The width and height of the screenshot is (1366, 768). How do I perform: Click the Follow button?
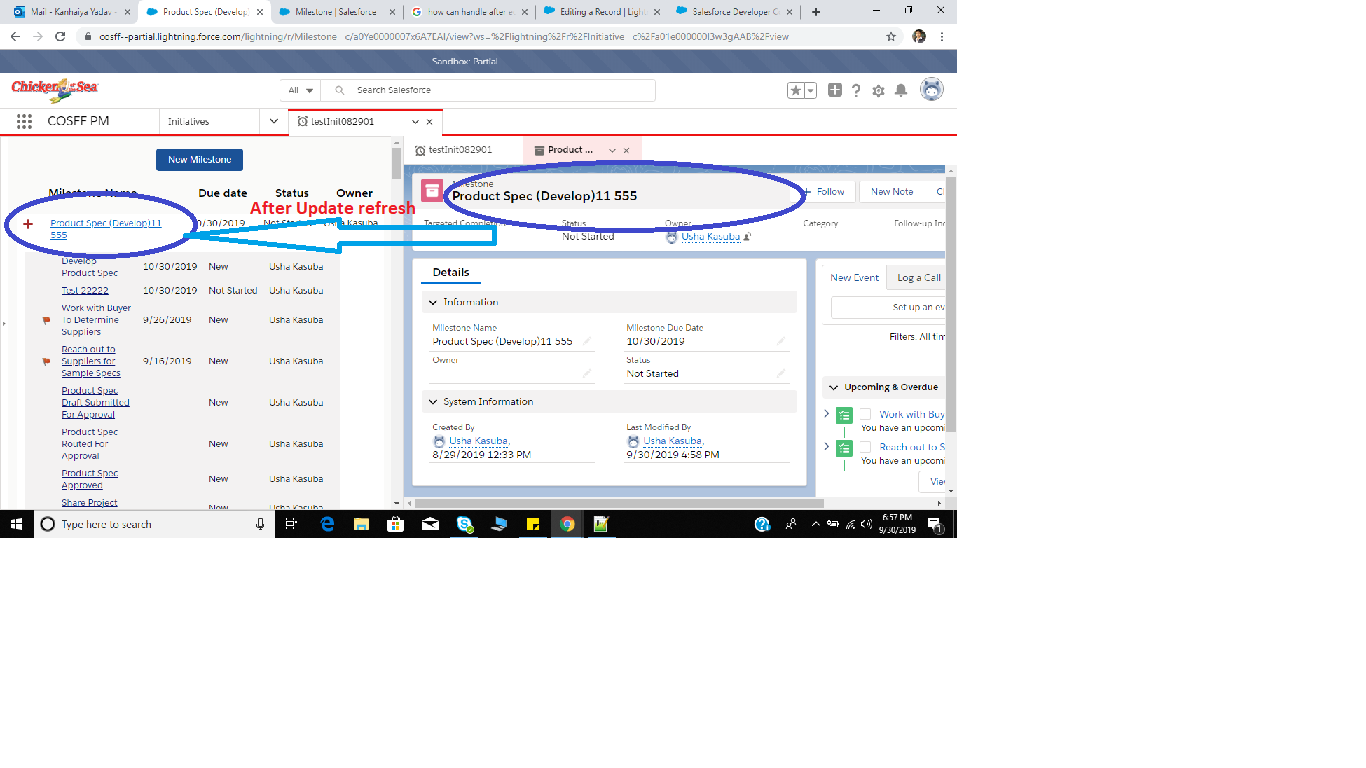click(825, 191)
